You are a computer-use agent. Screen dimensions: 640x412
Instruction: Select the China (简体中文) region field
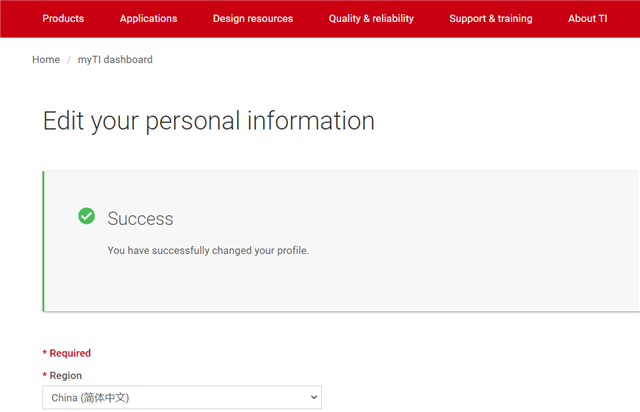(x=170, y=398)
